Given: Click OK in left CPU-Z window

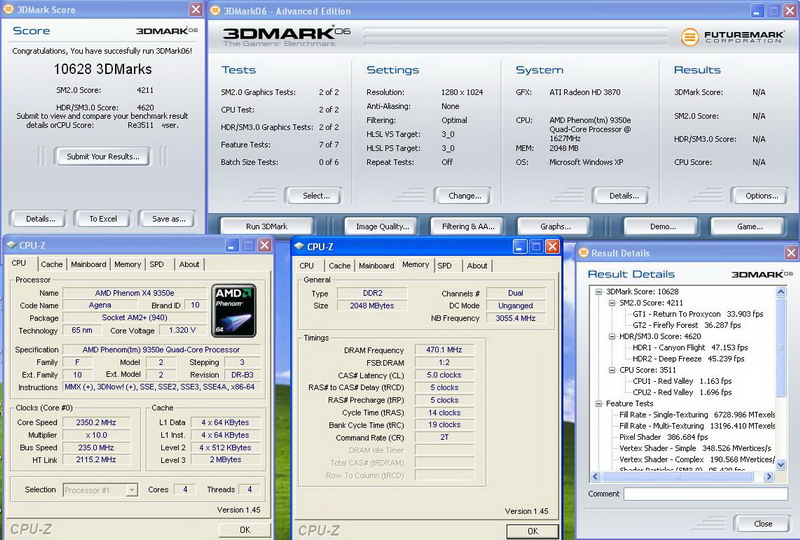Looking at the screenshot, I should coord(245,530).
